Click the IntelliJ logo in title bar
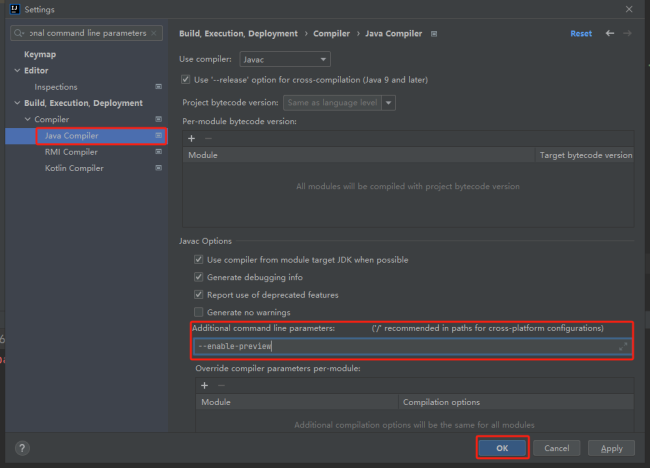This screenshot has height=468, width=650. (x=15, y=9)
